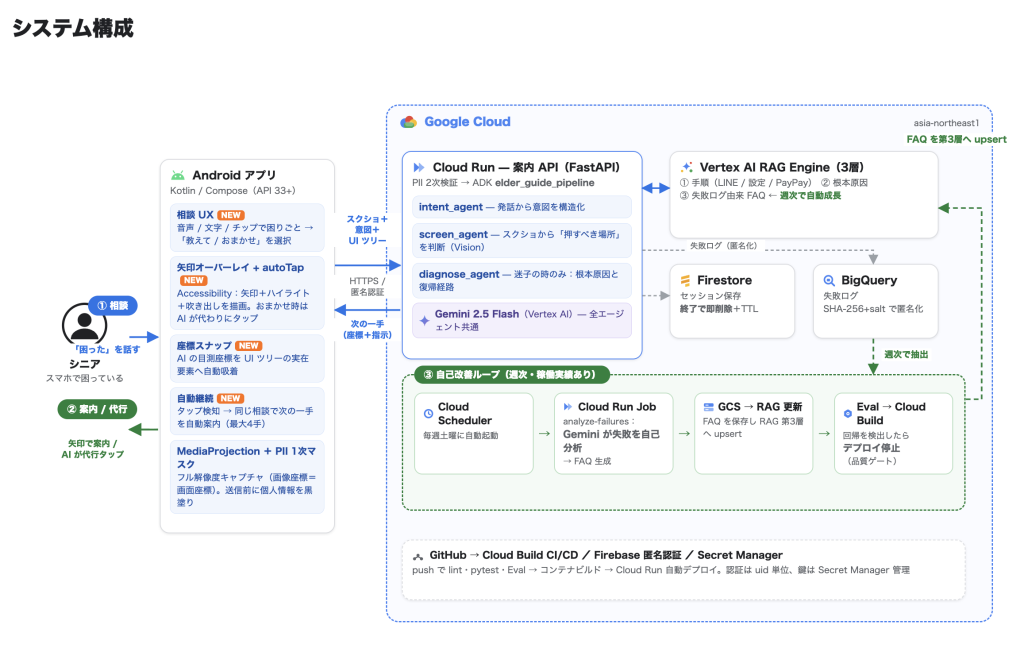
Task: Select the diagnose_agent row
Action: [x=522, y=280]
